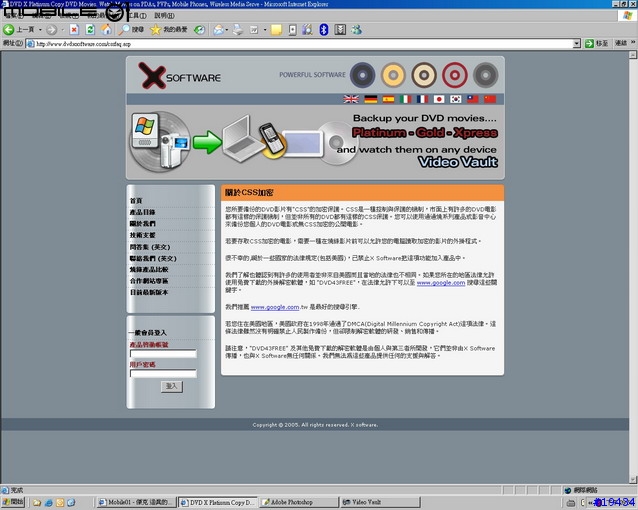This screenshot has height=510, width=638.
Task: Open the 說明(H) Help menu
Action: [x=164, y=15]
